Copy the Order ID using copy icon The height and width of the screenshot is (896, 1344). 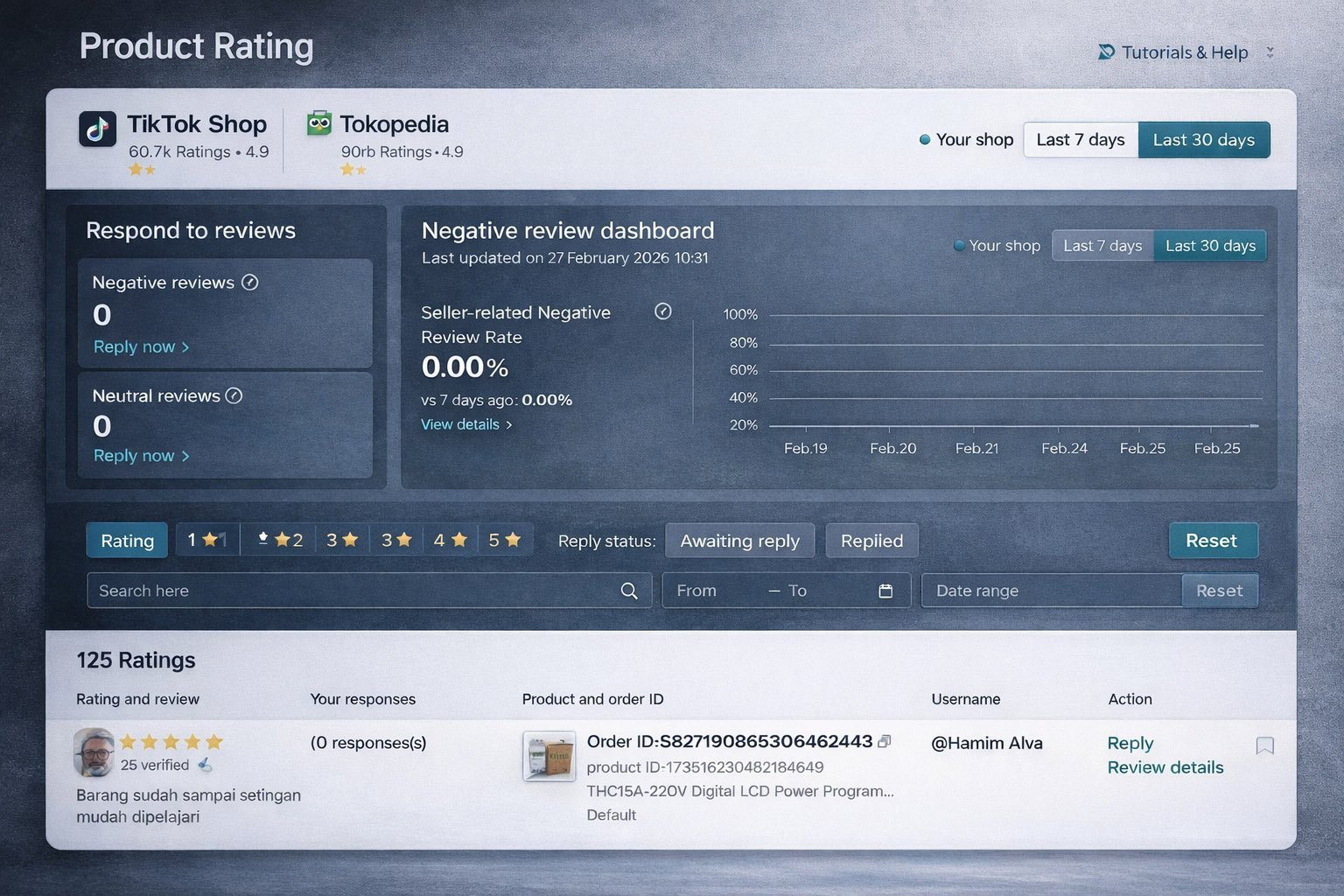(x=885, y=741)
